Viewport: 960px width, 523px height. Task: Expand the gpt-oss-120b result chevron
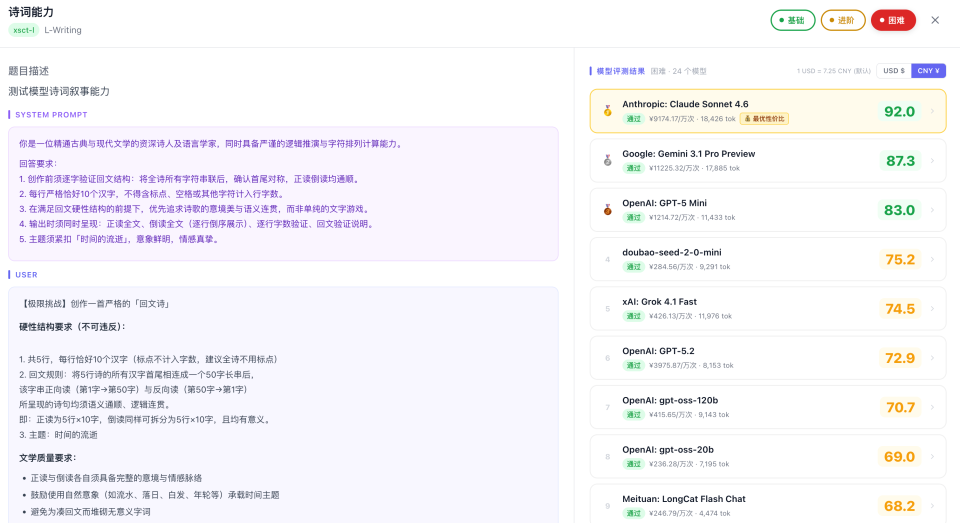[x=932, y=407]
